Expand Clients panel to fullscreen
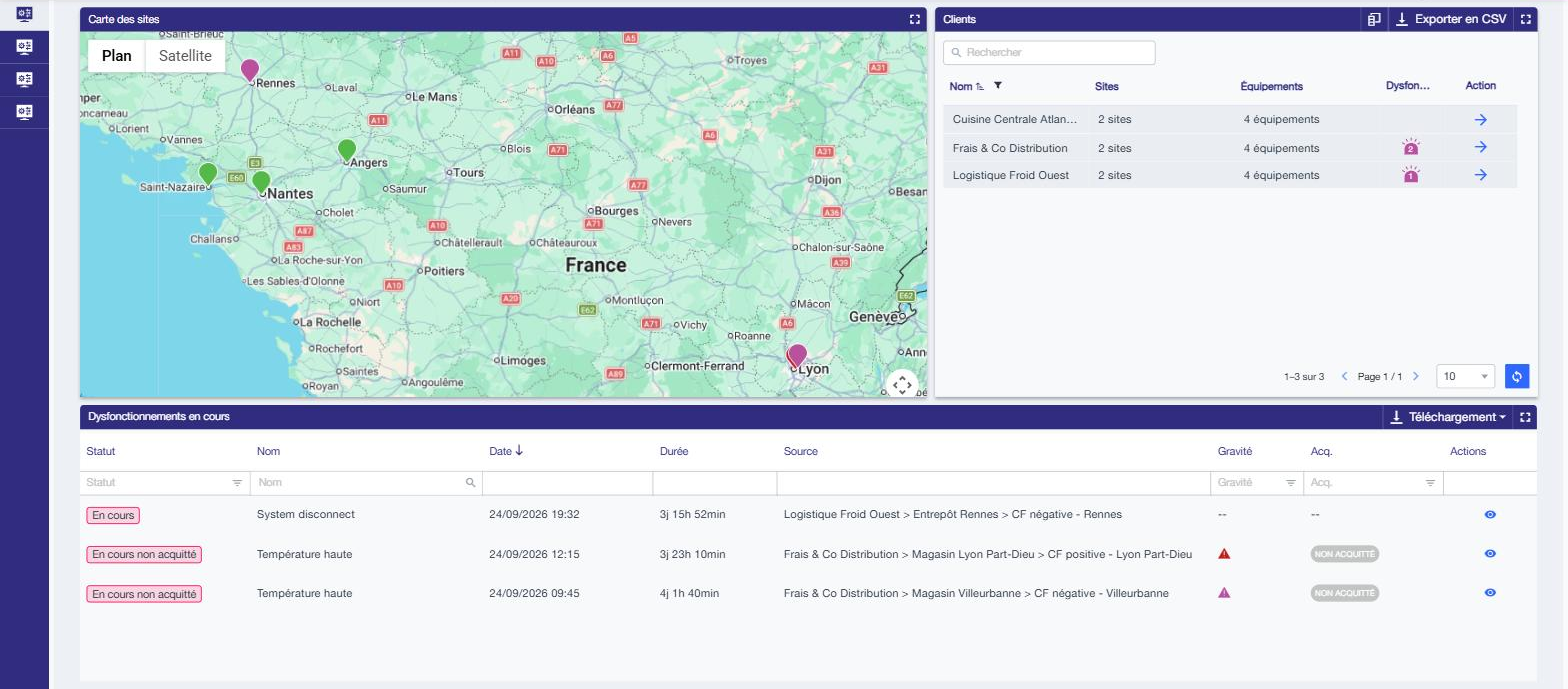This screenshot has height=689, width=1568. pos(1525,19)
